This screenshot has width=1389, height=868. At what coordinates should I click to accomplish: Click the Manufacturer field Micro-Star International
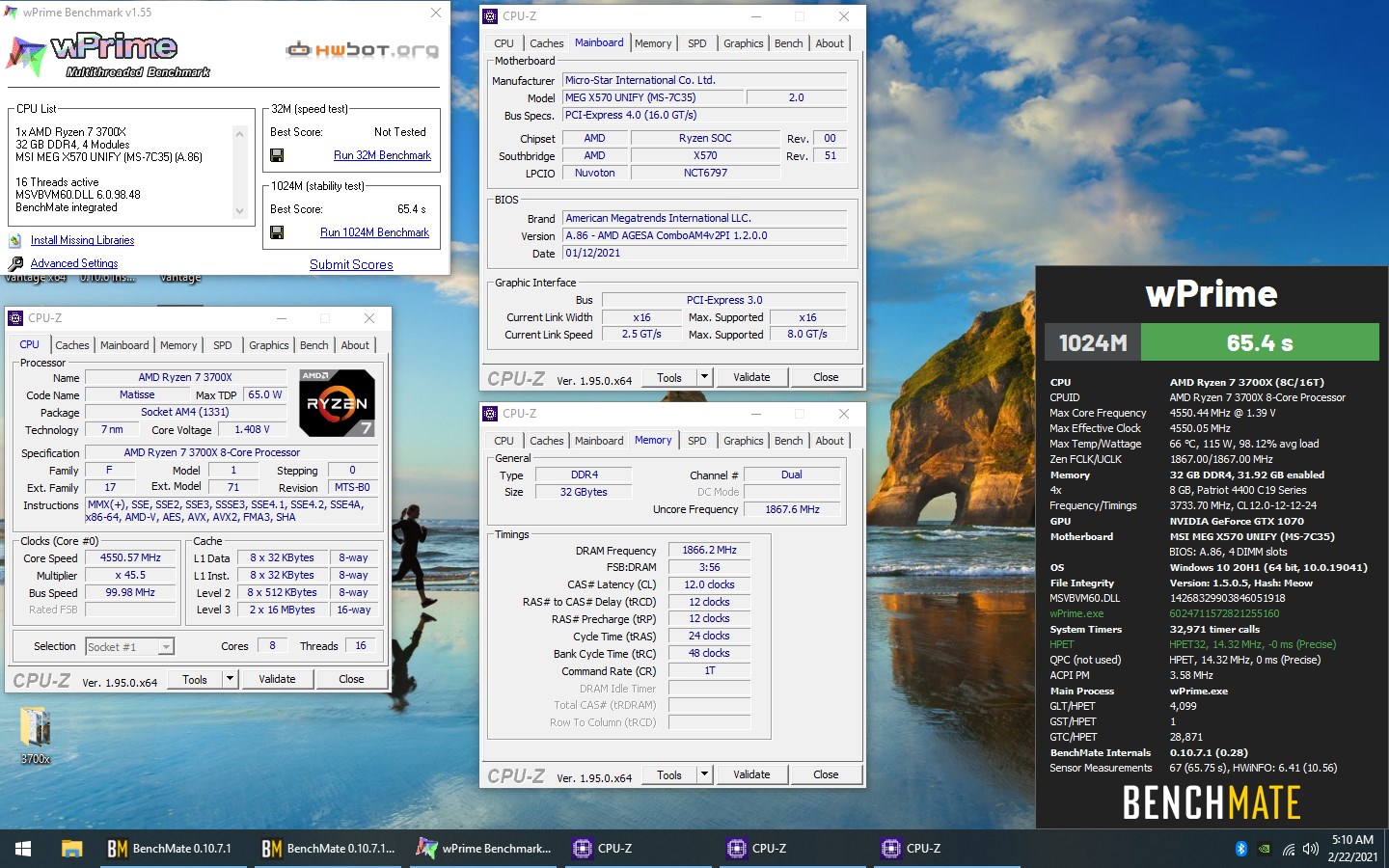pos(705,80)
